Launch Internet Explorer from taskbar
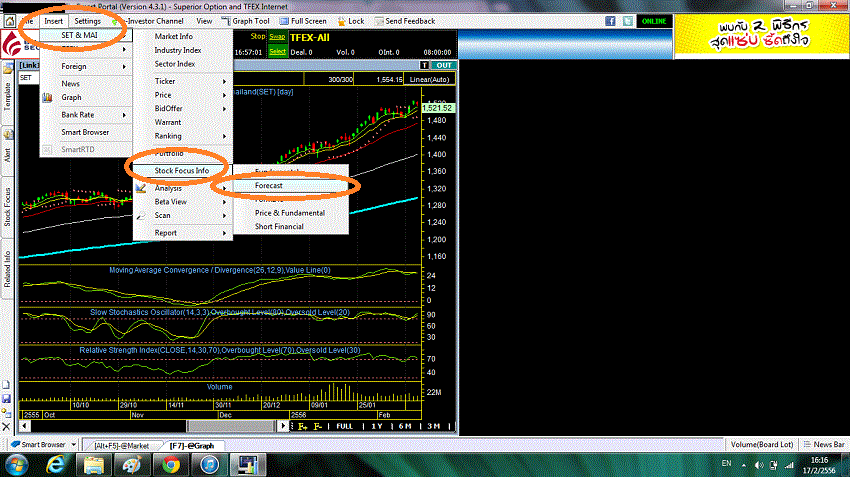This screenshot has height=477, width=850. [x=55, y=465]
